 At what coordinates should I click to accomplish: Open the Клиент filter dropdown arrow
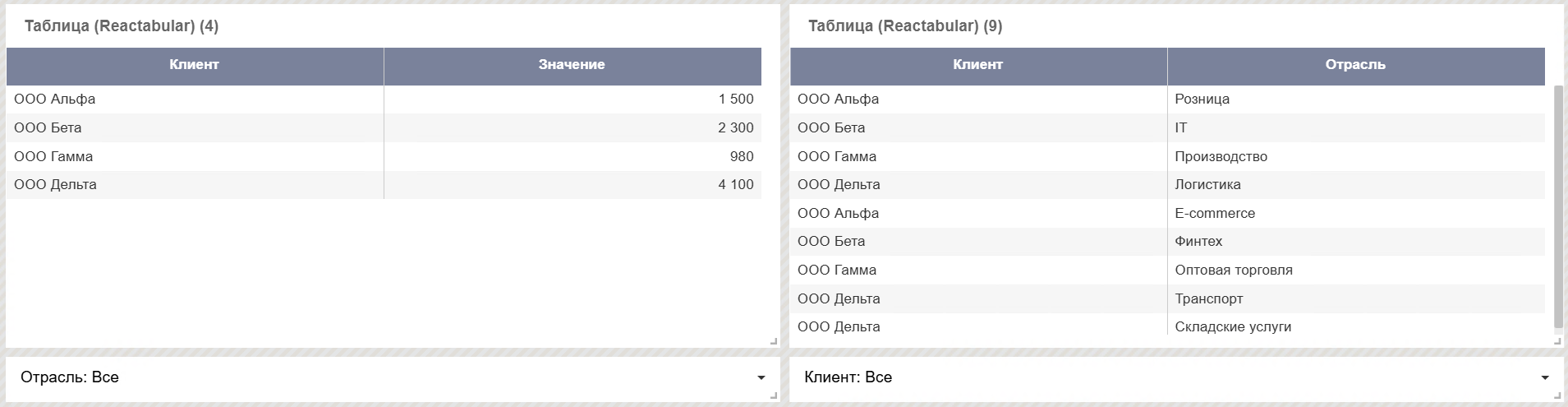click(x=1544, y=378)
